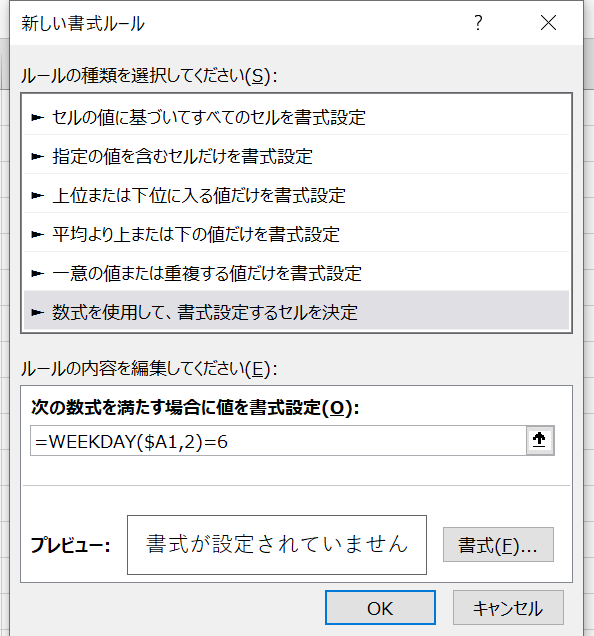
Task: Focus the =WEEKDAY($A1,2)=6 formula field
Action: [x=278, y=440]
